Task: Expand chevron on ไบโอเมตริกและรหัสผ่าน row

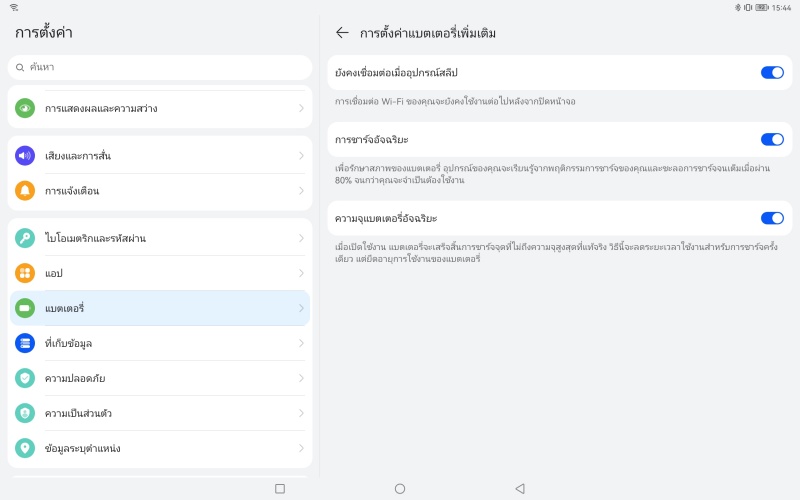Action: point(301,238)
